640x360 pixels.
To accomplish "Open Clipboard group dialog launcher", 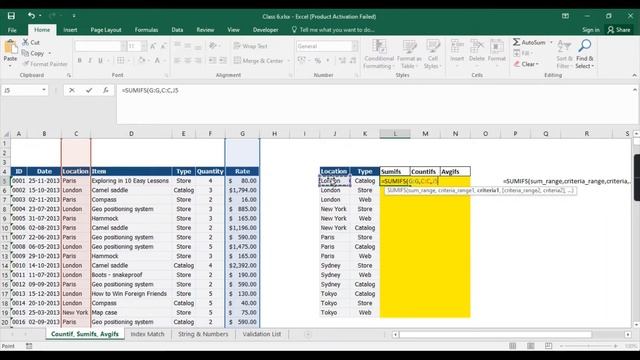I will tap(69, 75).
